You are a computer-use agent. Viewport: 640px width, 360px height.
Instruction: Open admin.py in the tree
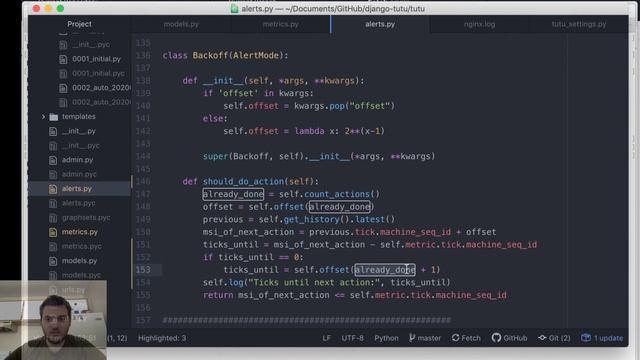[77, 160]
